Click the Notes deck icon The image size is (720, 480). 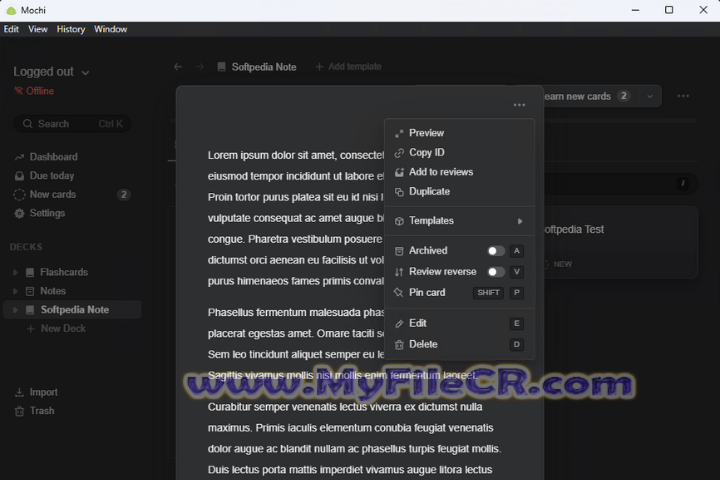point(30,291)
